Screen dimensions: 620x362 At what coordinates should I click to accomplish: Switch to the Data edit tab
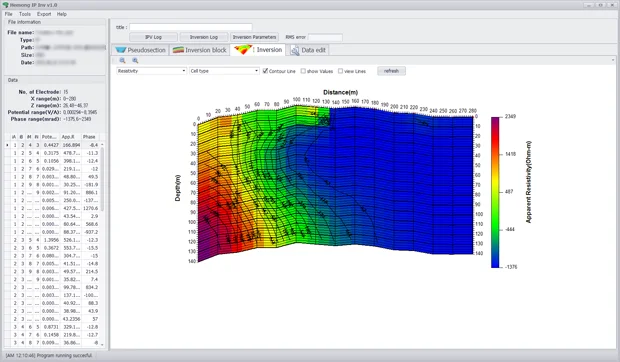point(308,50)
